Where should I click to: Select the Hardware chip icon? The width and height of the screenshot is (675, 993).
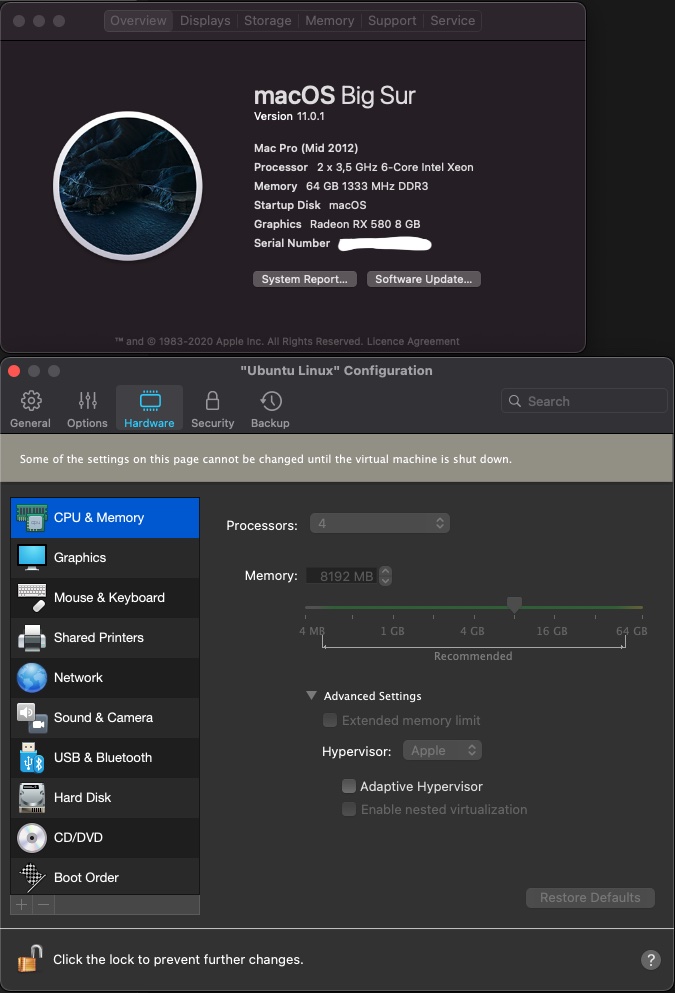coord(150,400)
